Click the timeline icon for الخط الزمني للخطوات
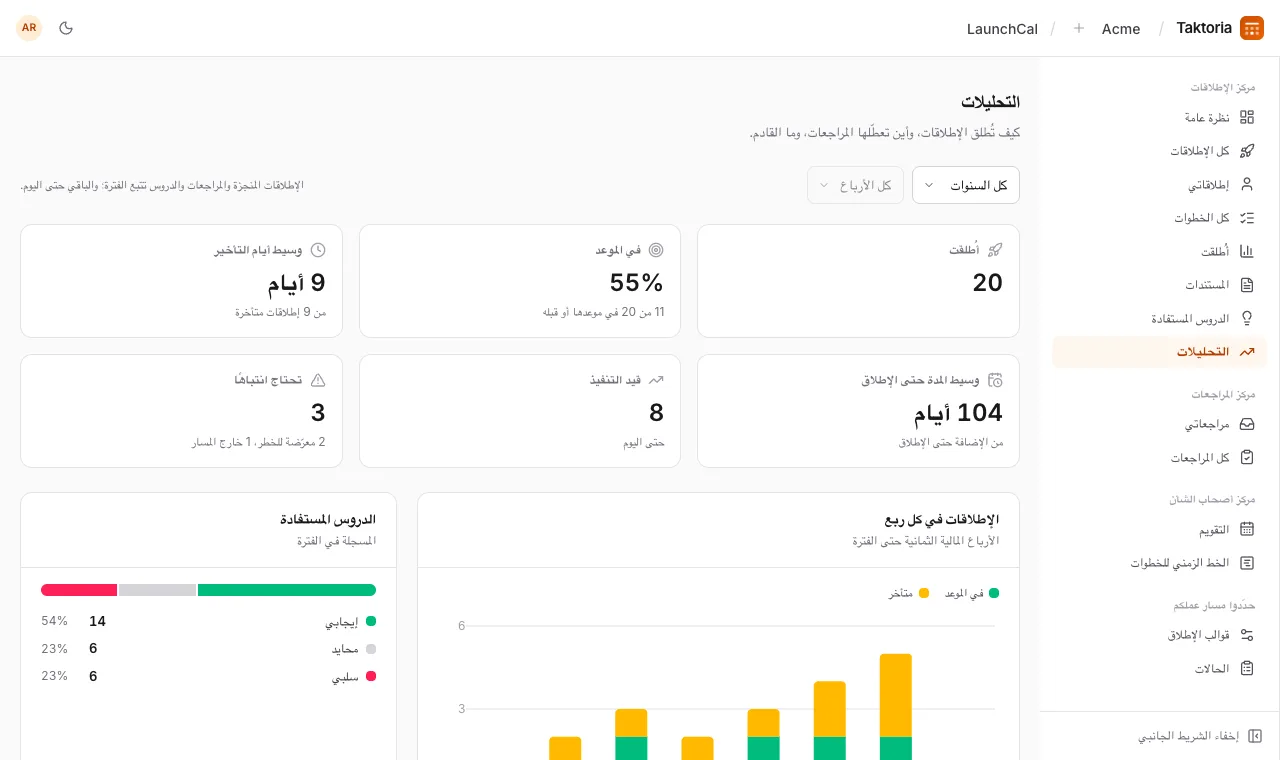Viewport: 1280px width, 760px height. point(1247,563)
